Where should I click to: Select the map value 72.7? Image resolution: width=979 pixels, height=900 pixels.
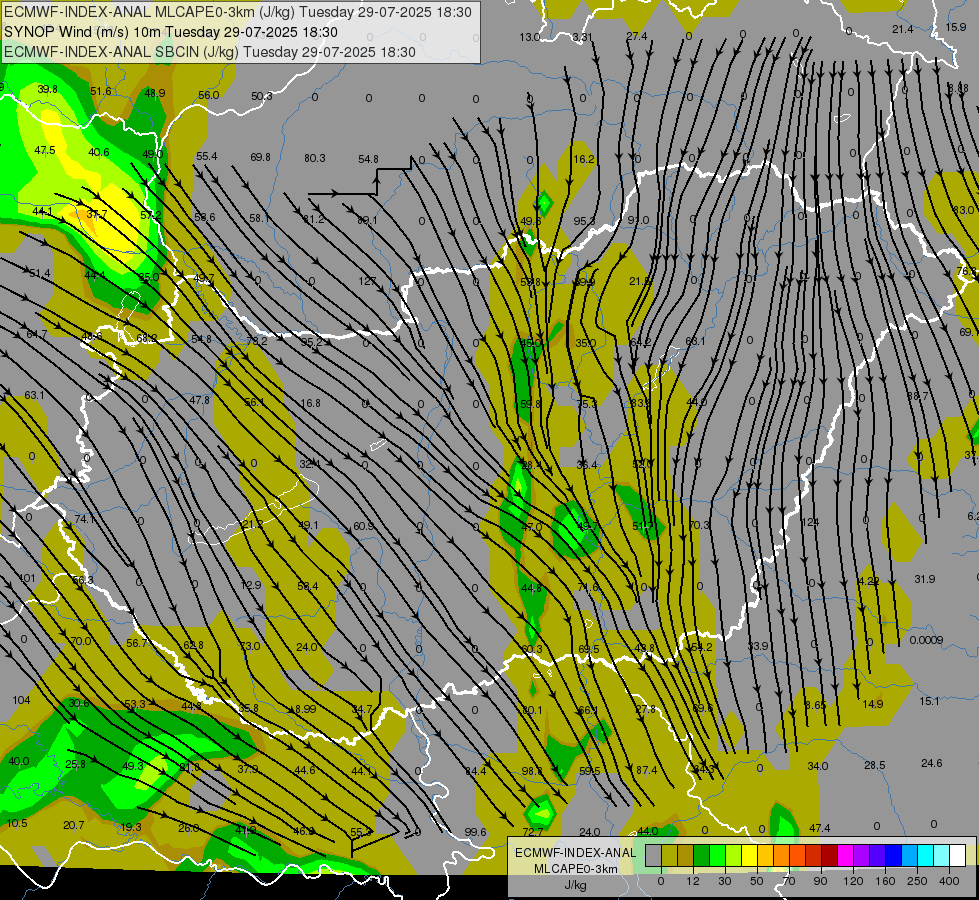pos(533,832)
